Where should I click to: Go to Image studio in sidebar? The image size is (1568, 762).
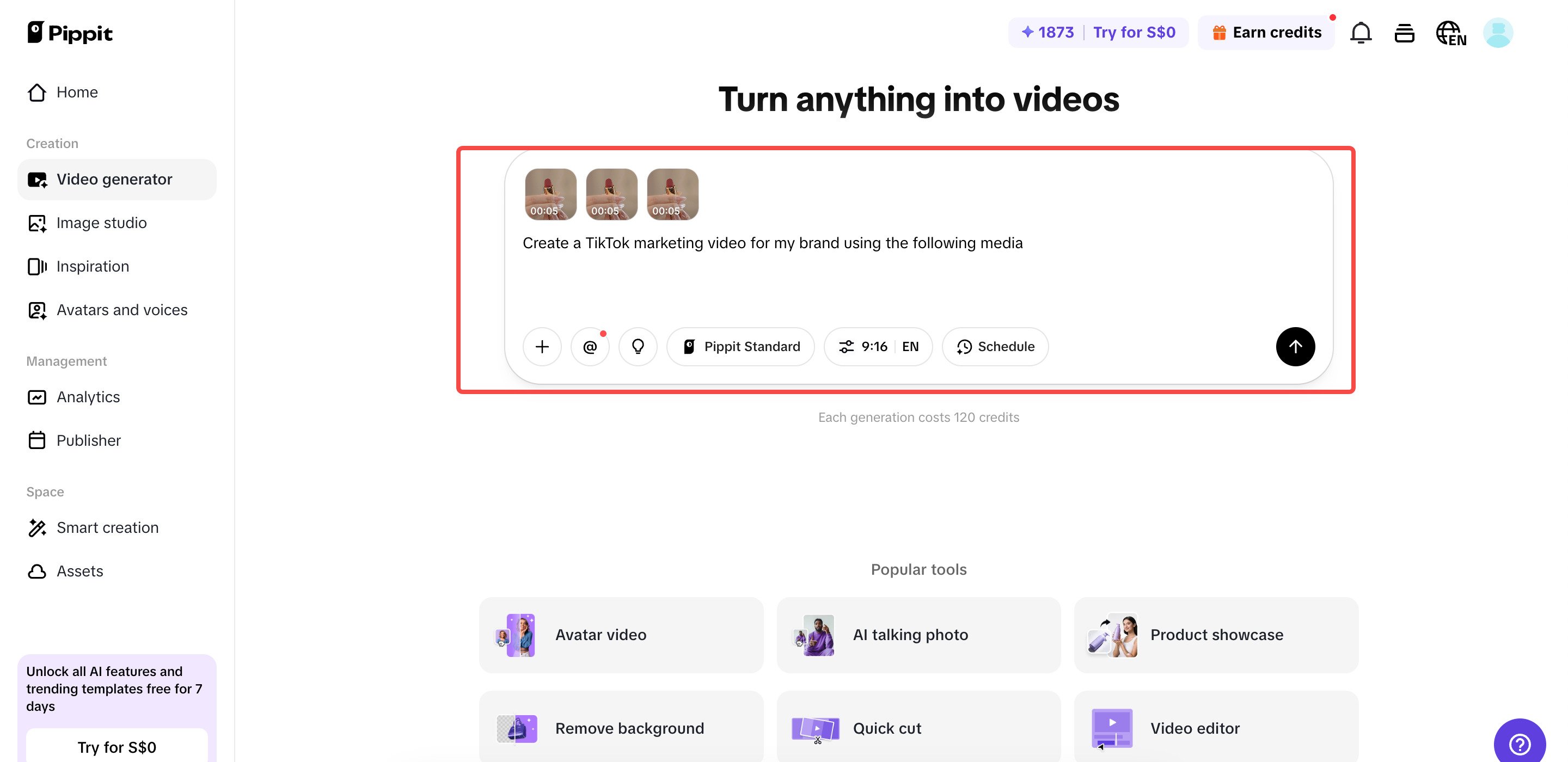pyautogui.click(x=101, y=223)
